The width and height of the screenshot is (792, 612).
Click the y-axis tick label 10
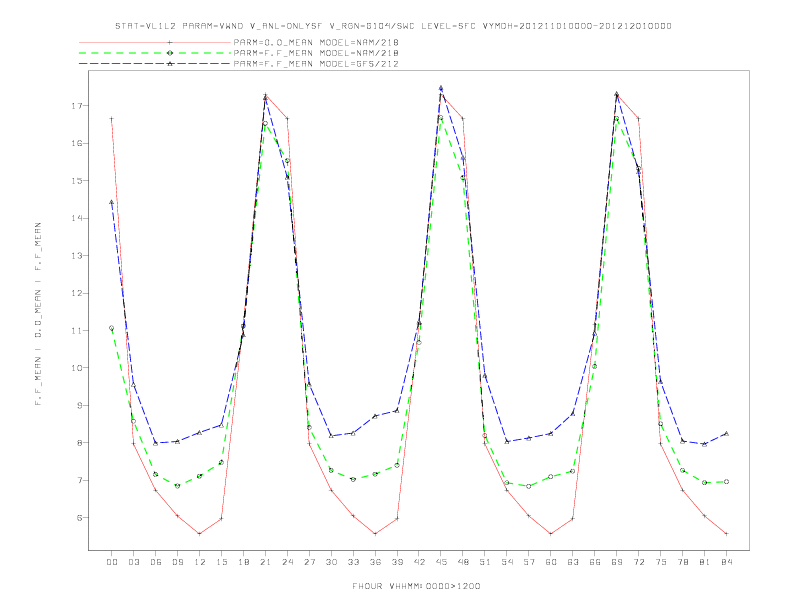click(77, 368)
